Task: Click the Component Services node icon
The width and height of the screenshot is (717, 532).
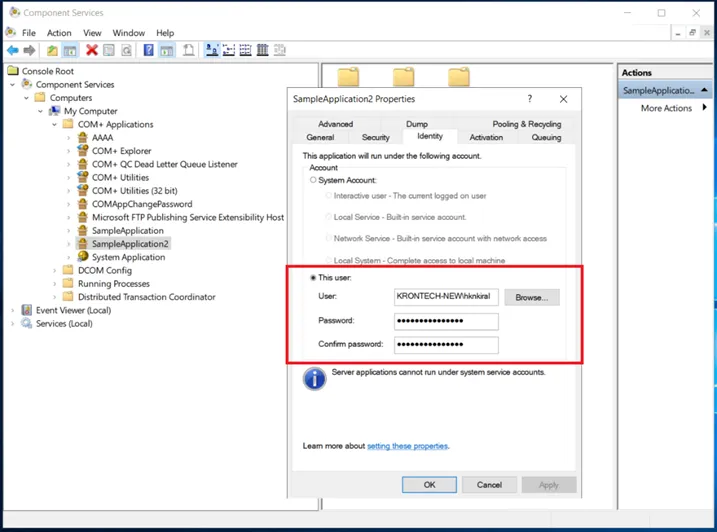Action: 27,84
